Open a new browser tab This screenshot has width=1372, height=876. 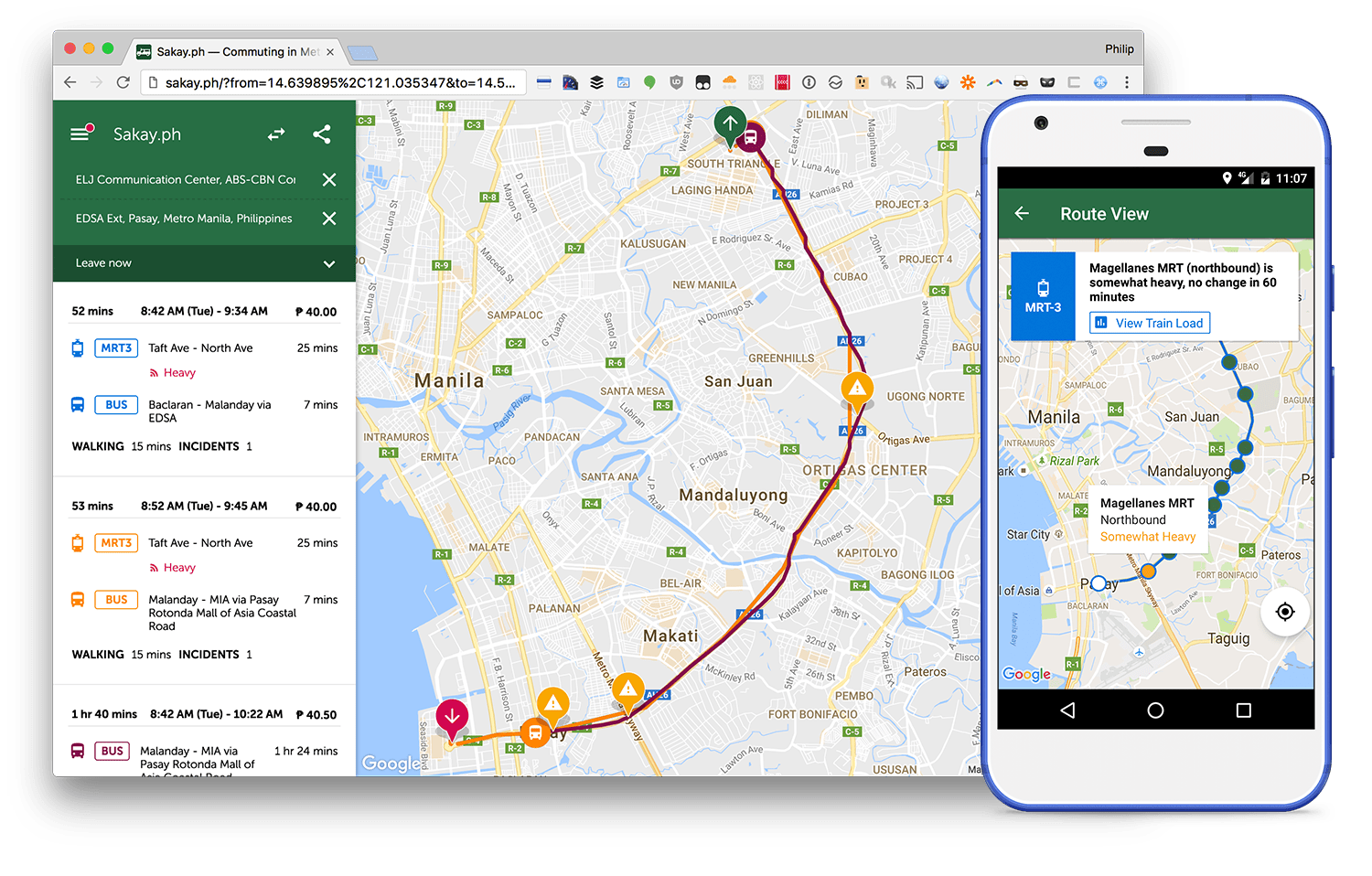pos(362,53)
